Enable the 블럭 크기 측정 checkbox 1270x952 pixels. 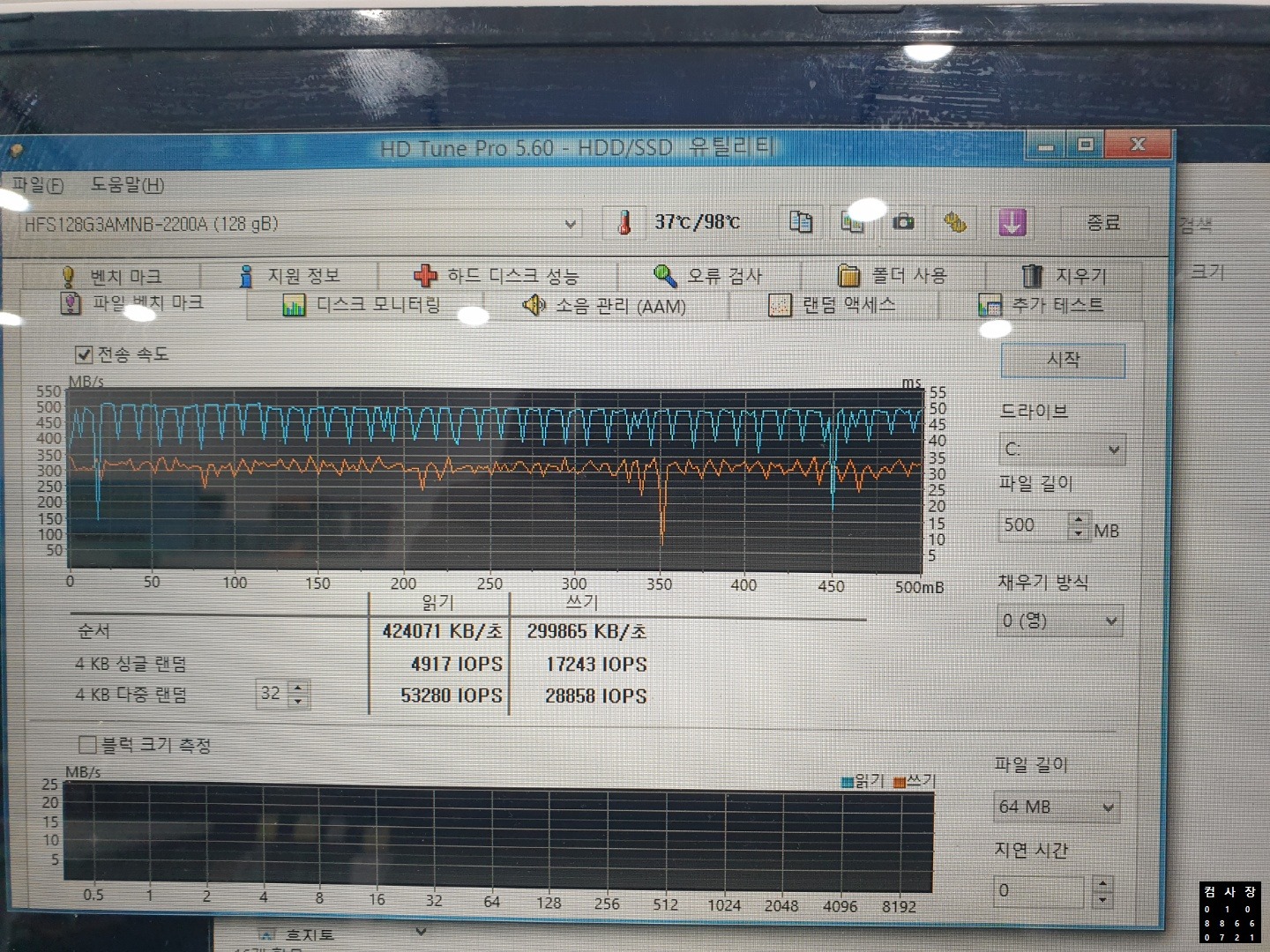point(87,745)
